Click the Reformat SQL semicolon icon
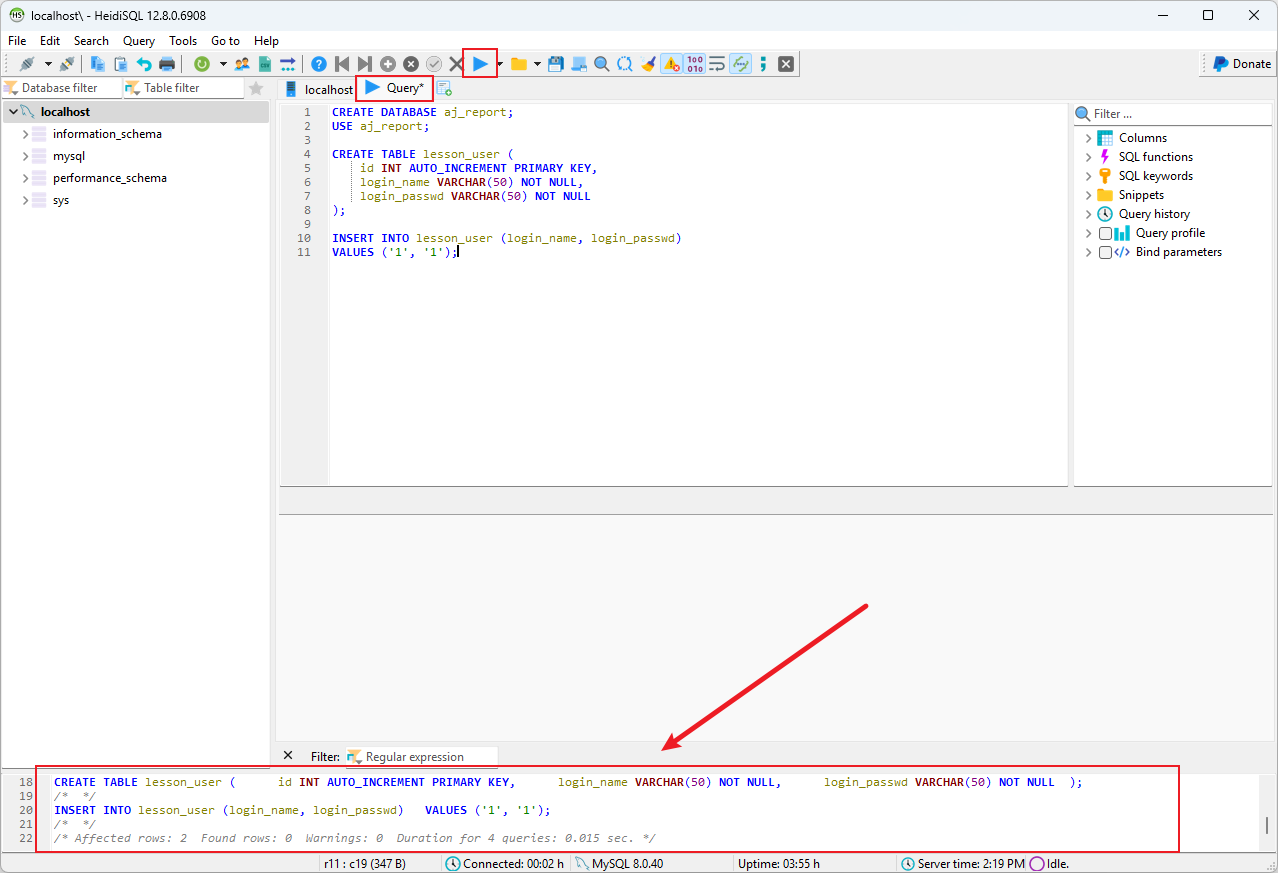Screen dimensions: 1278x873 pyautogui.click(x=763, y=64)
